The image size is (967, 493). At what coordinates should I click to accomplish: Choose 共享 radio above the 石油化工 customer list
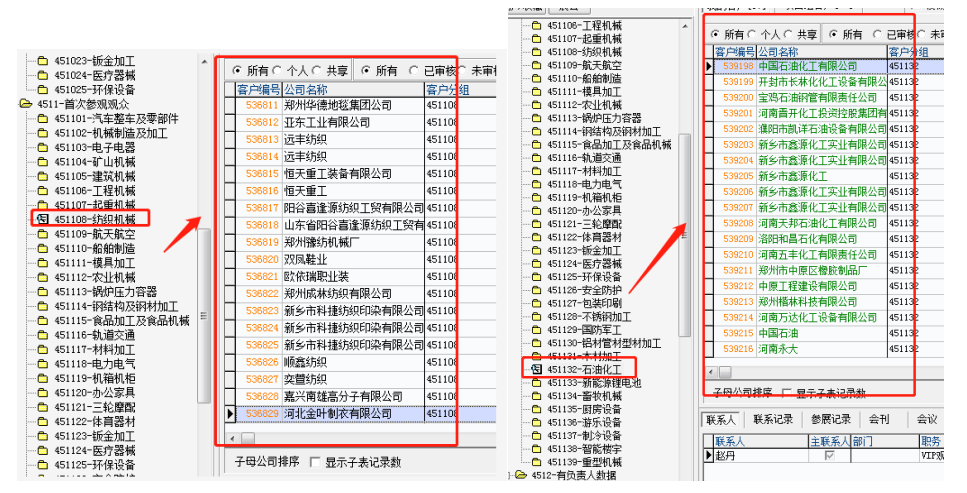pyautogui.click(x=788, y=35)
